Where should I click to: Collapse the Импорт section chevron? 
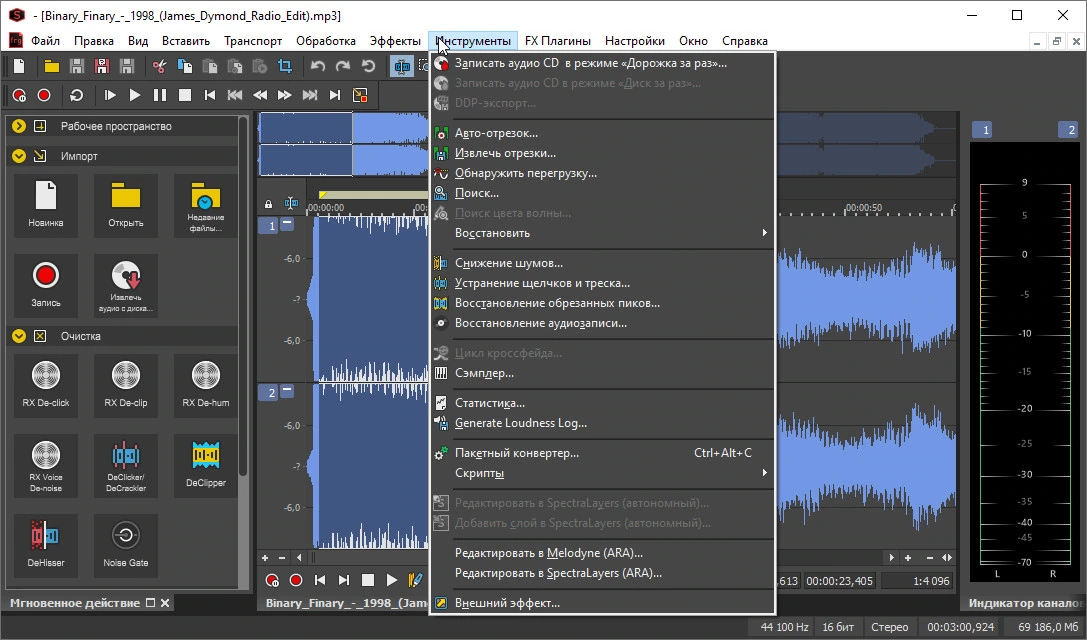point(19,156)
